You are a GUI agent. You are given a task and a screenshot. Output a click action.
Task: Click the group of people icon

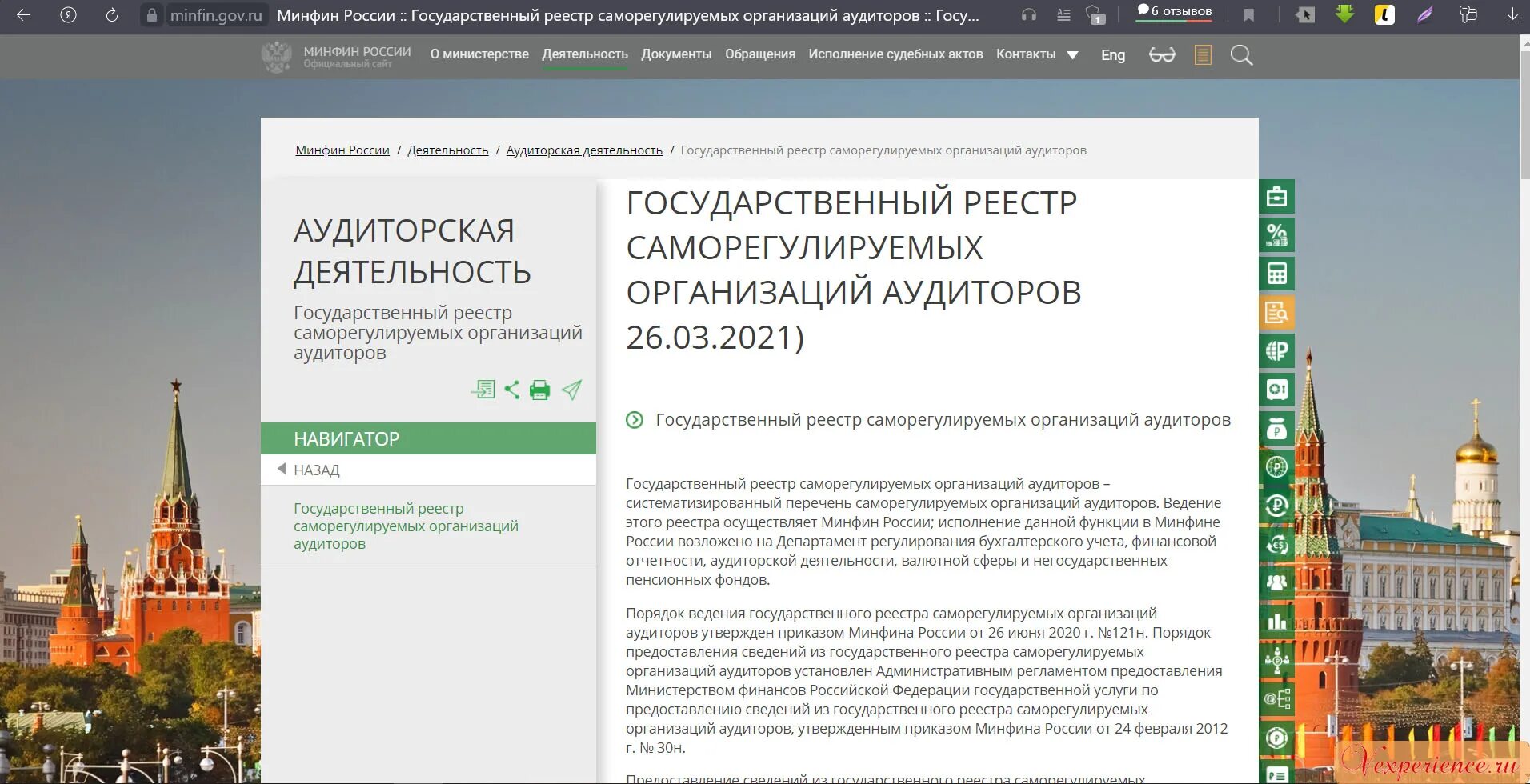tap(1276, 583)
